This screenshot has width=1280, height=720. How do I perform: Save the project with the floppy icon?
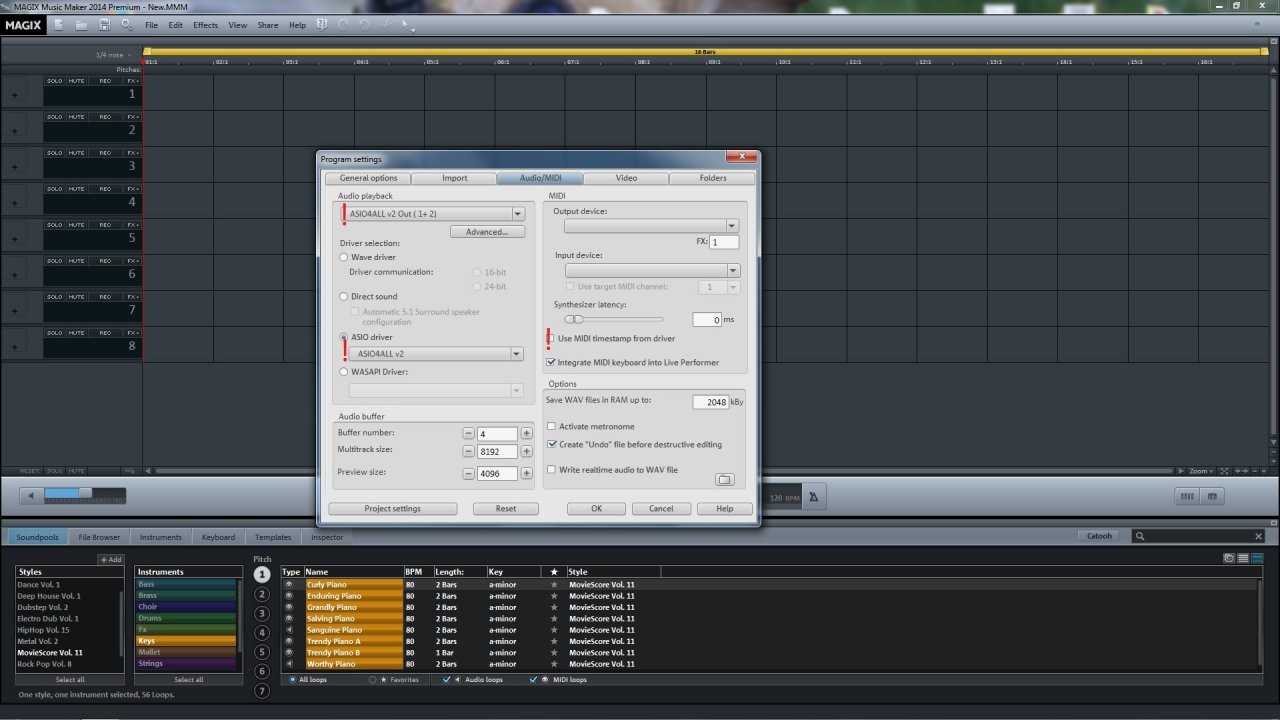(x=104, y=24)
